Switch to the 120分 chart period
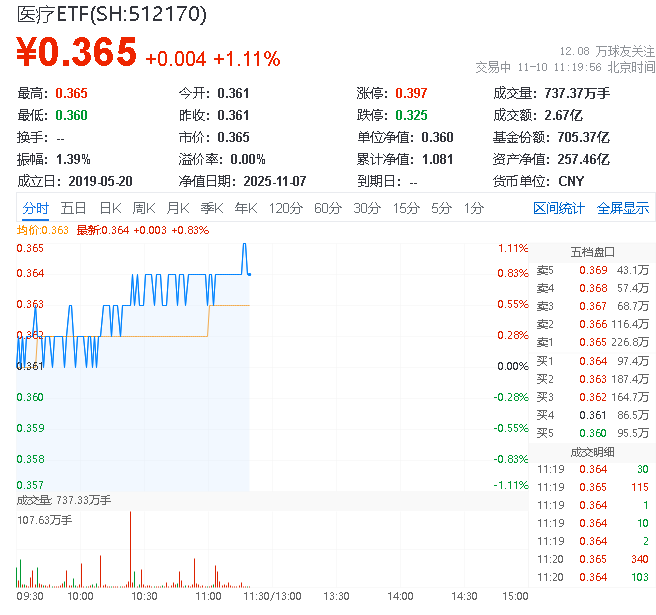This screenshot has width=656, height=615. click(285, 208)
